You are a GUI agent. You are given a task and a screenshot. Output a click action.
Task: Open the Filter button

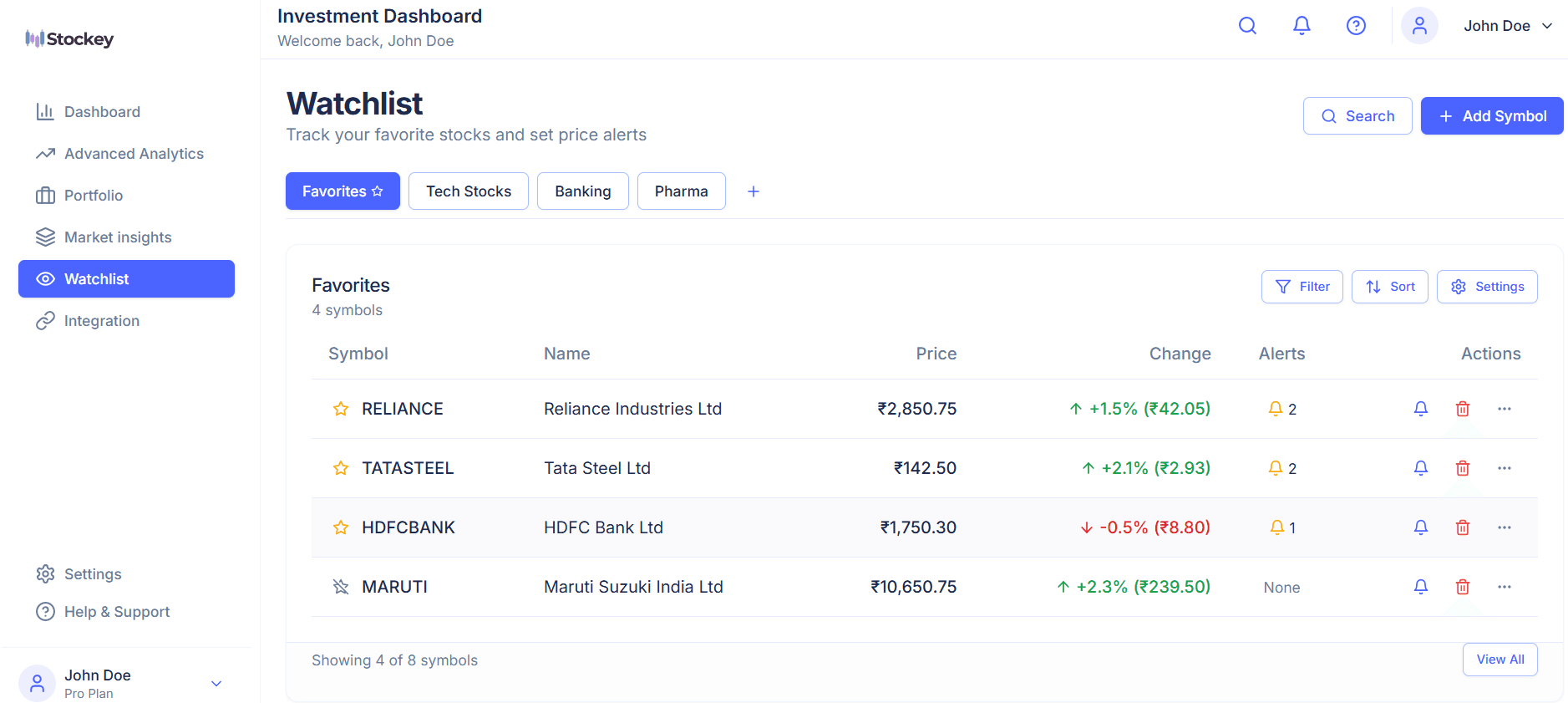[1302, 287]
